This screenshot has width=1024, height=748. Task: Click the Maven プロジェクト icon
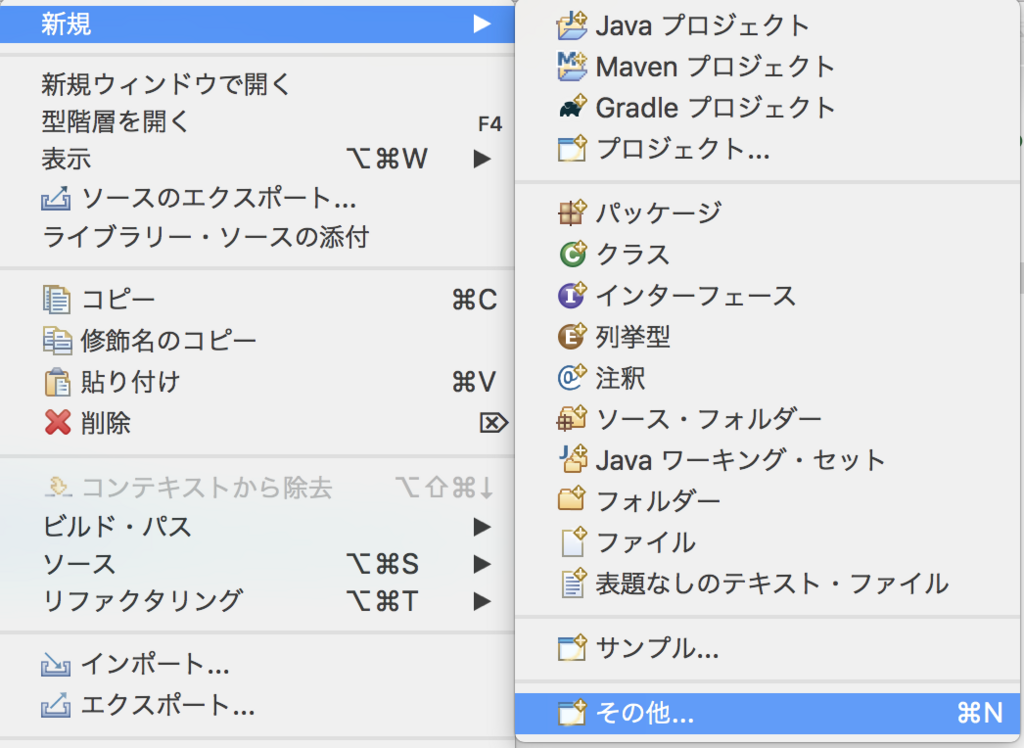tap(572, 66)
